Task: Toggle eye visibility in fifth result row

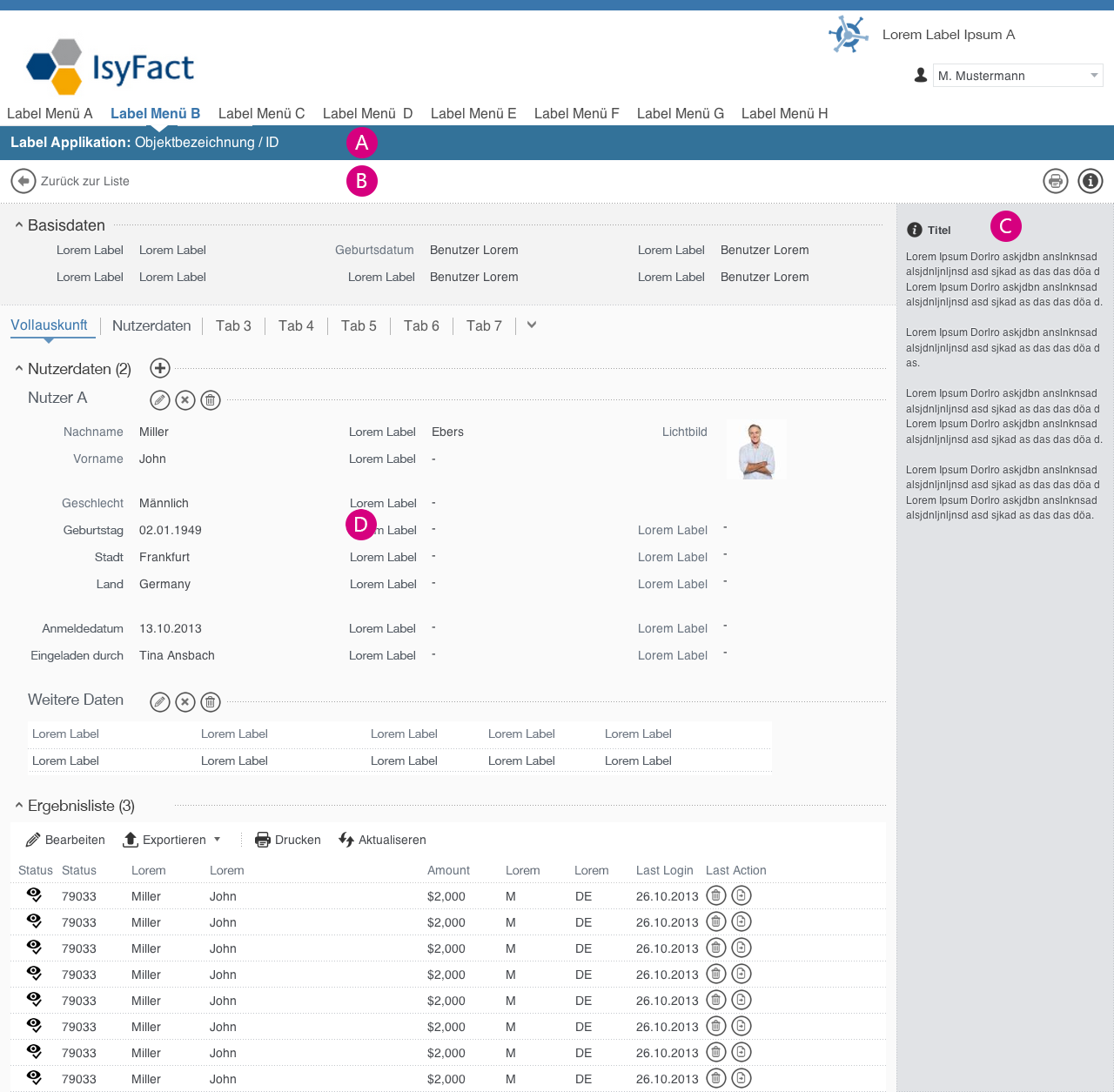Action: 34,999
